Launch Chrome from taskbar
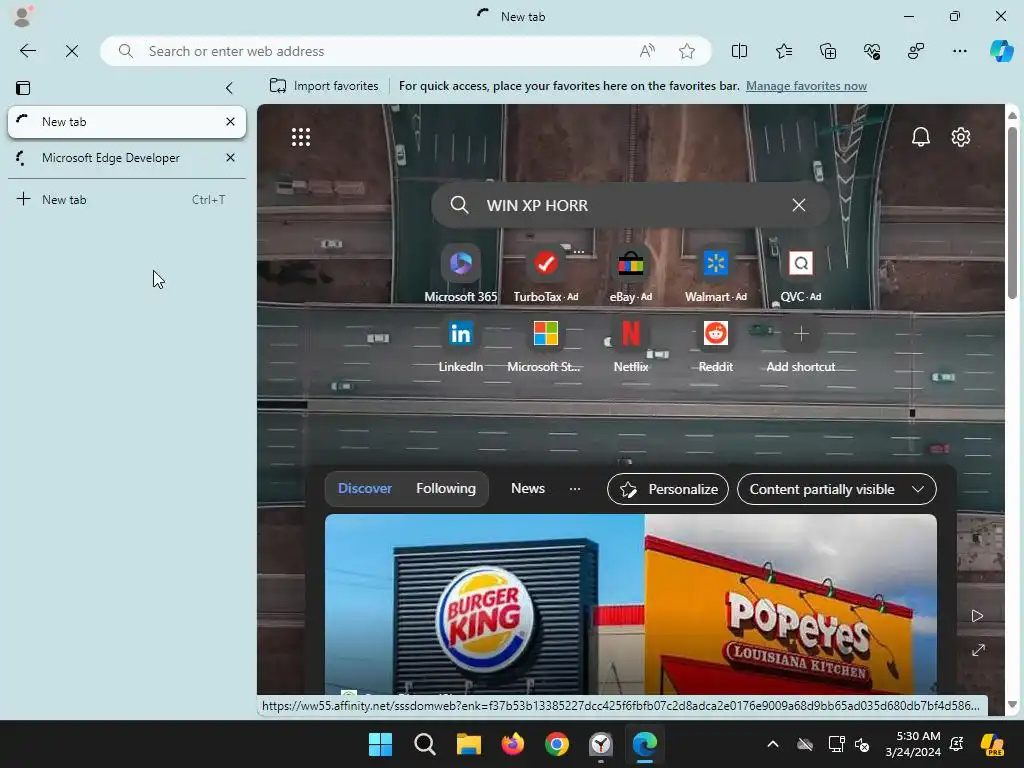Screen dimensions: 1024x768 point(556,744)
